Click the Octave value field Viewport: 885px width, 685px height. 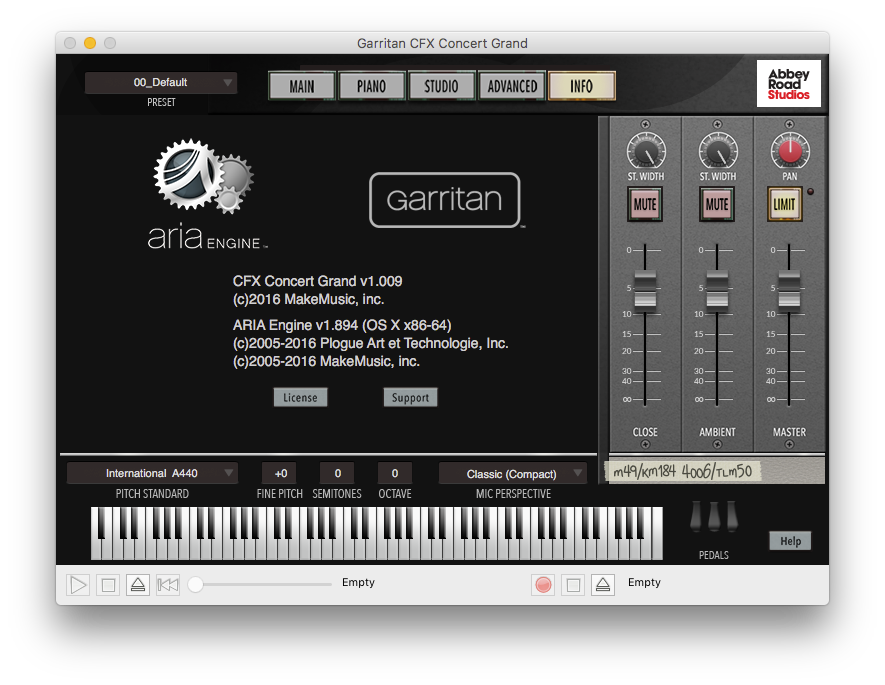tap(395, 473)
